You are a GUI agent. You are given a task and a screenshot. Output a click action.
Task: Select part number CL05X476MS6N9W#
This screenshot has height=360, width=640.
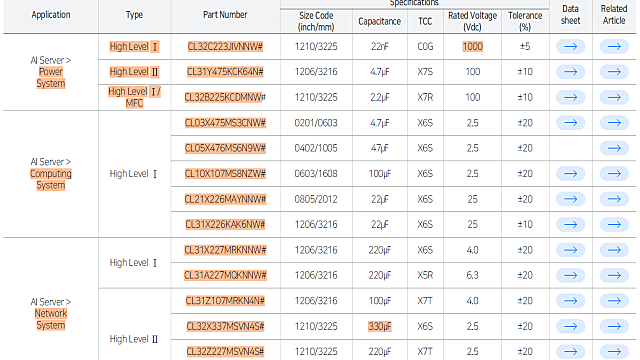click(225, 148)
